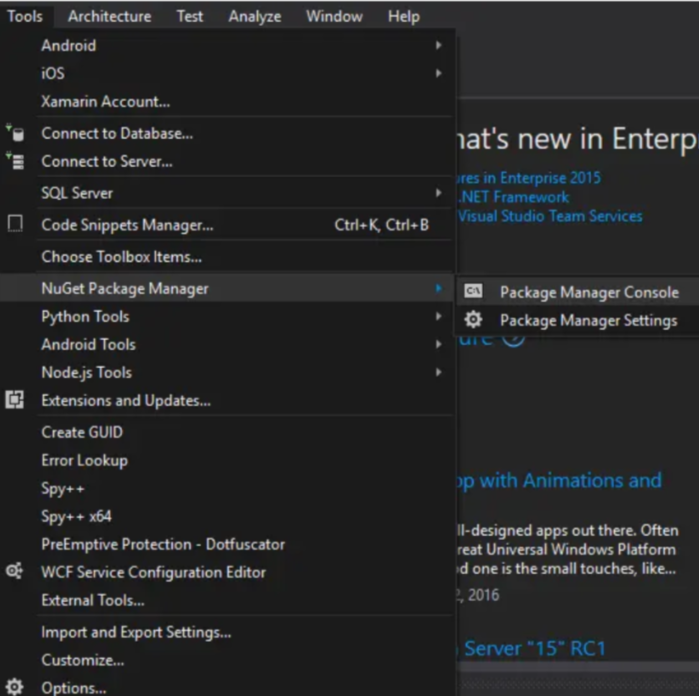Click the Options gear icon
Image resolution: width=699 pixels, height=696 pixels.
(15, 688)
